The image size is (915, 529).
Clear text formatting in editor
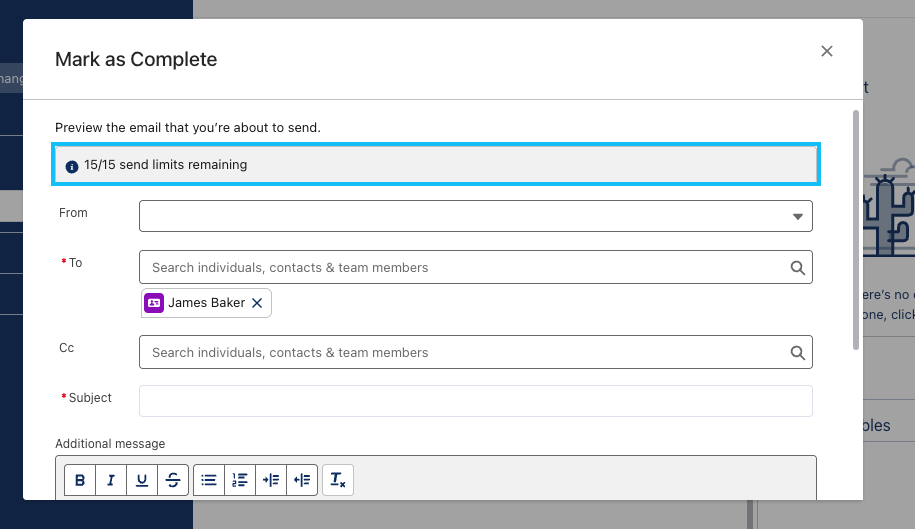tap(338, 480)
